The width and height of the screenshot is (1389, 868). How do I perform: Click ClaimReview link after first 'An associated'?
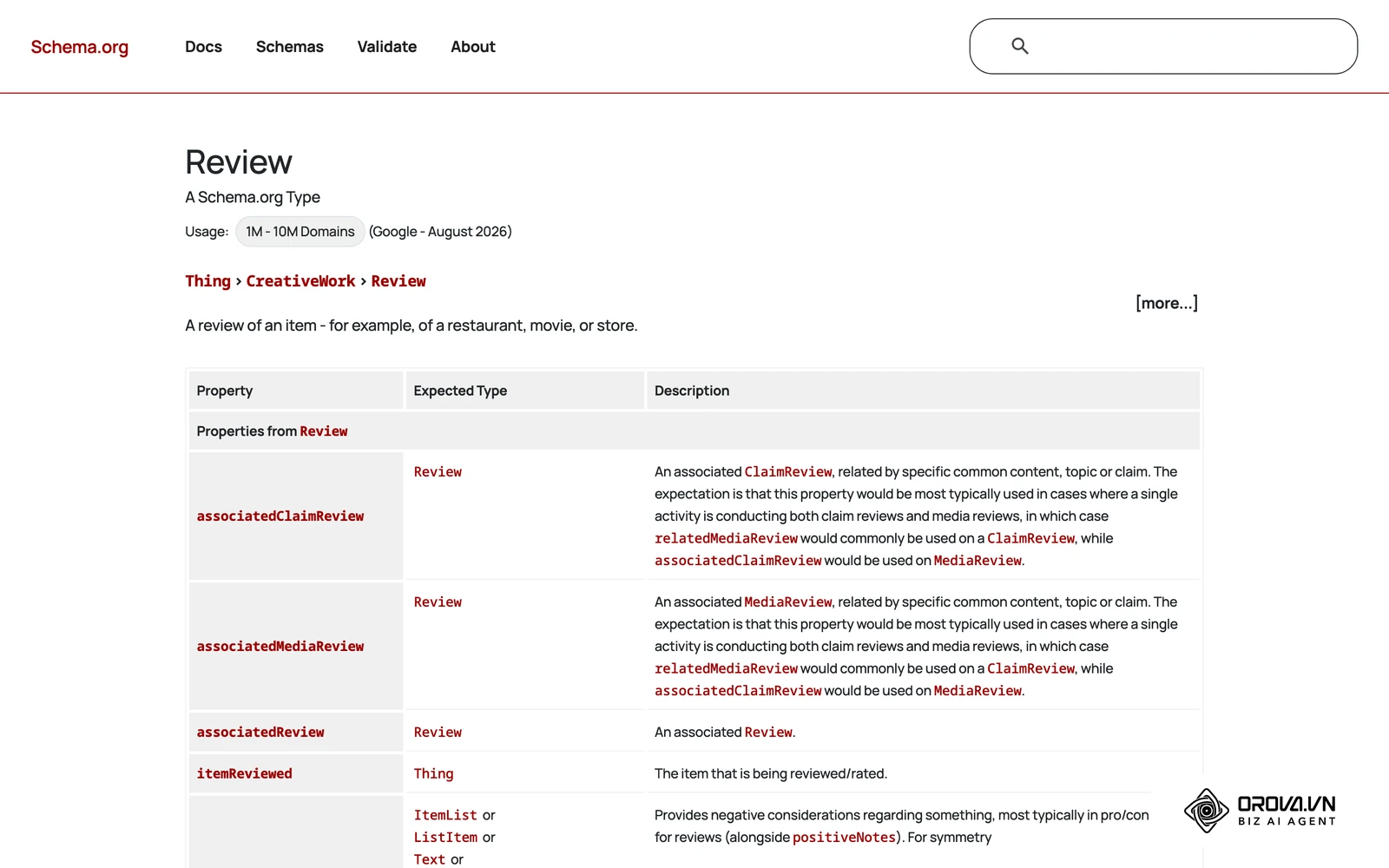788,472
